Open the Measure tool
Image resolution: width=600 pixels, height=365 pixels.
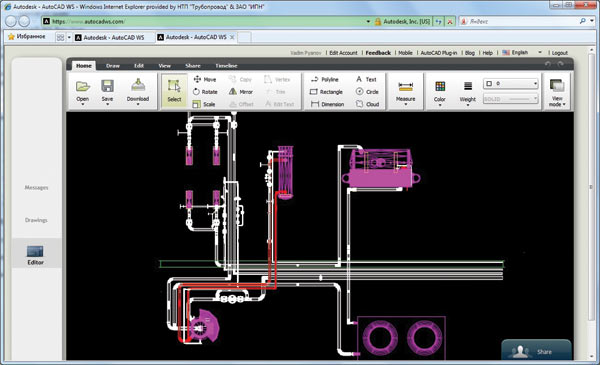pyautogui.click(x=406, y=92)
